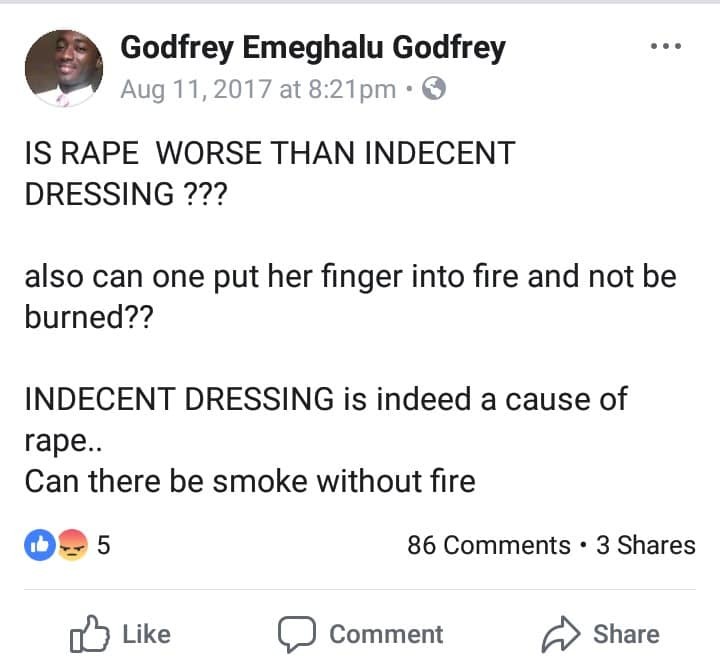The image size is (720, 670).
Task: Click the speech bubble Comment icon
Action: [297, 634]
